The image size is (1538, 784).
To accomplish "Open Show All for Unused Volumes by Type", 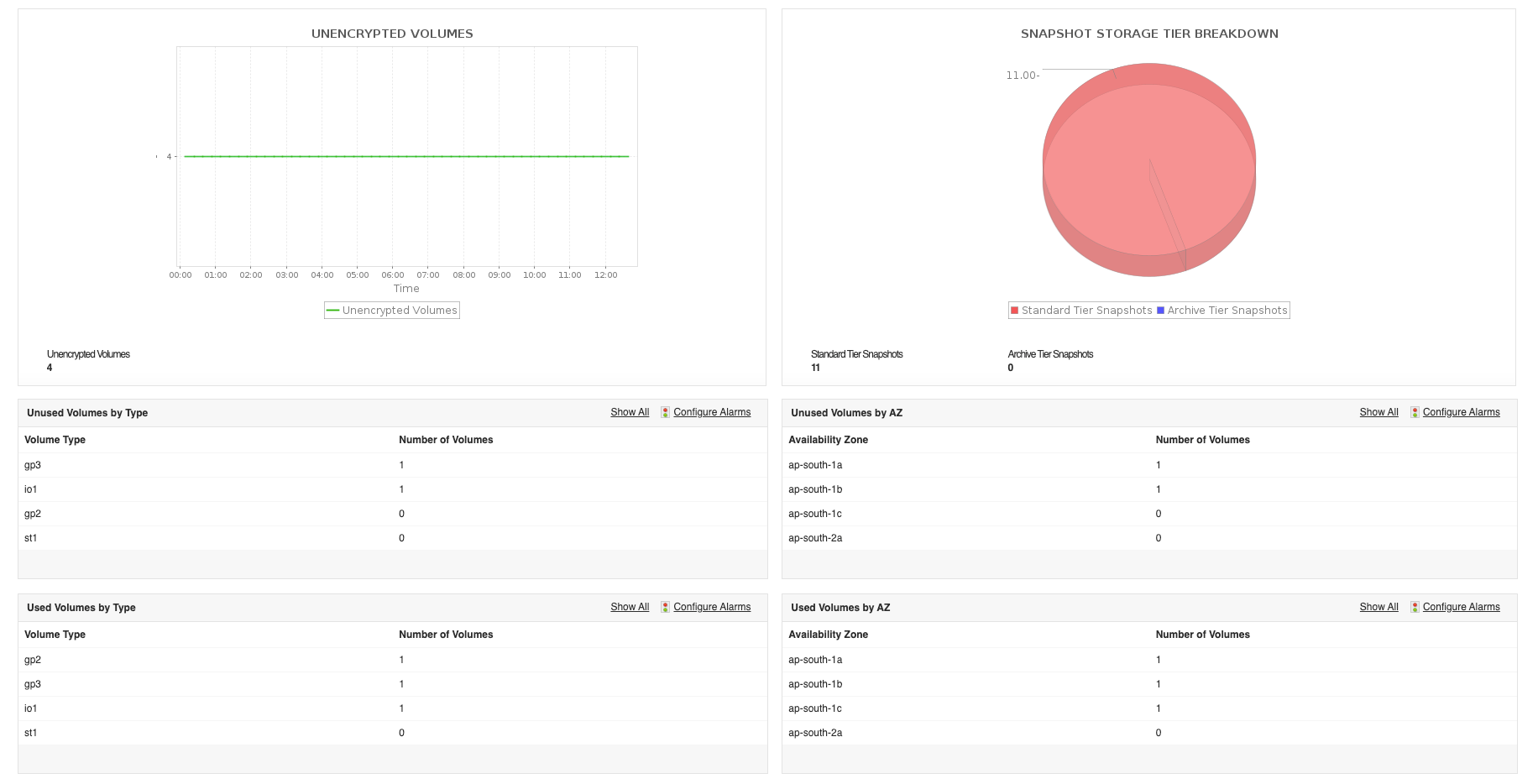I will pyautogui.click(x=630, y=412).
